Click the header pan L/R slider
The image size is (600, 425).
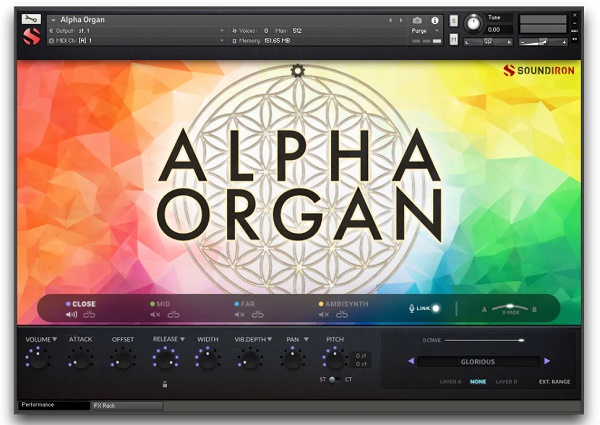click(488, 42)
